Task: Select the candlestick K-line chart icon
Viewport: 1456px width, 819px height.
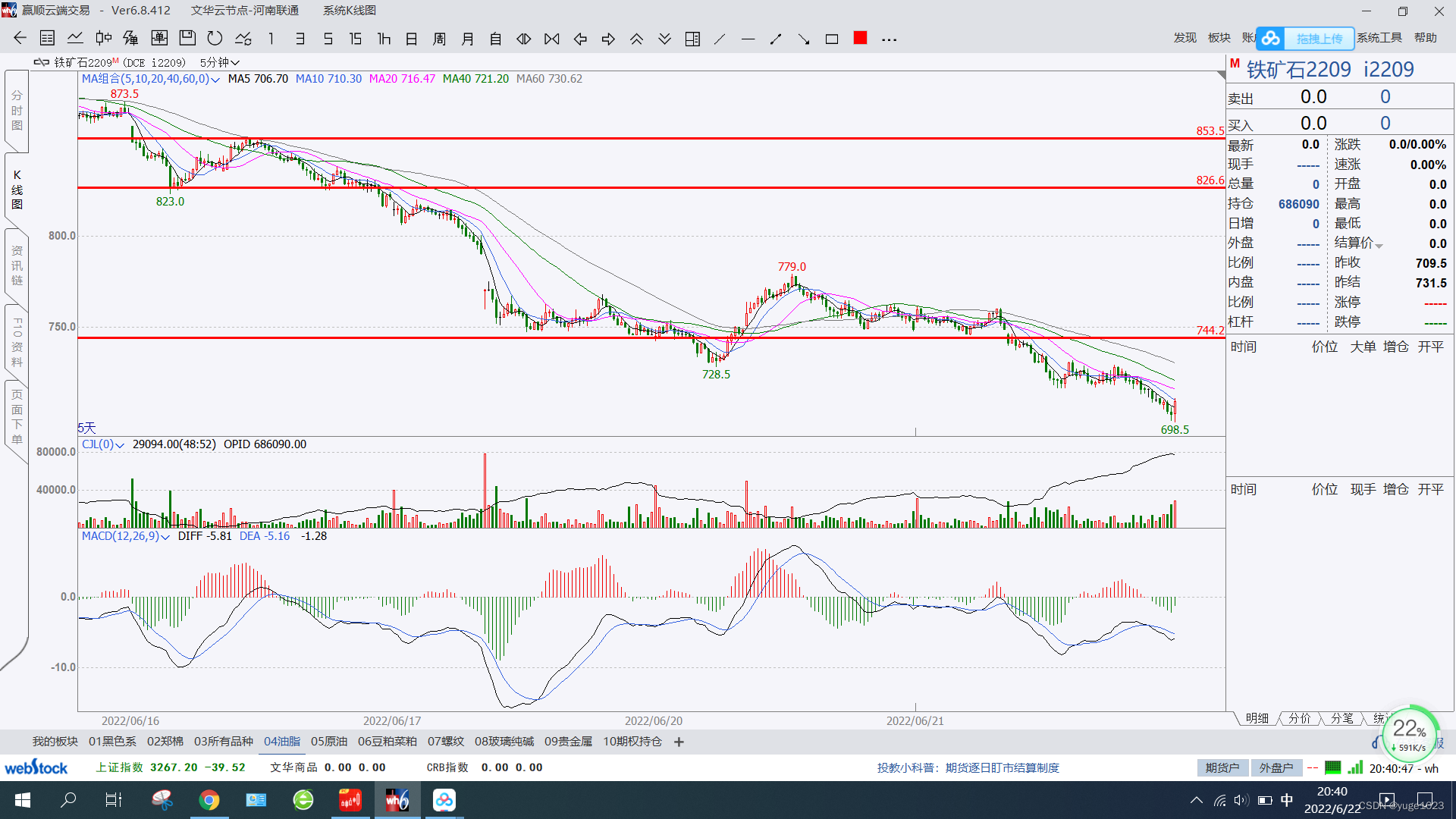Action: coord(103,39)
